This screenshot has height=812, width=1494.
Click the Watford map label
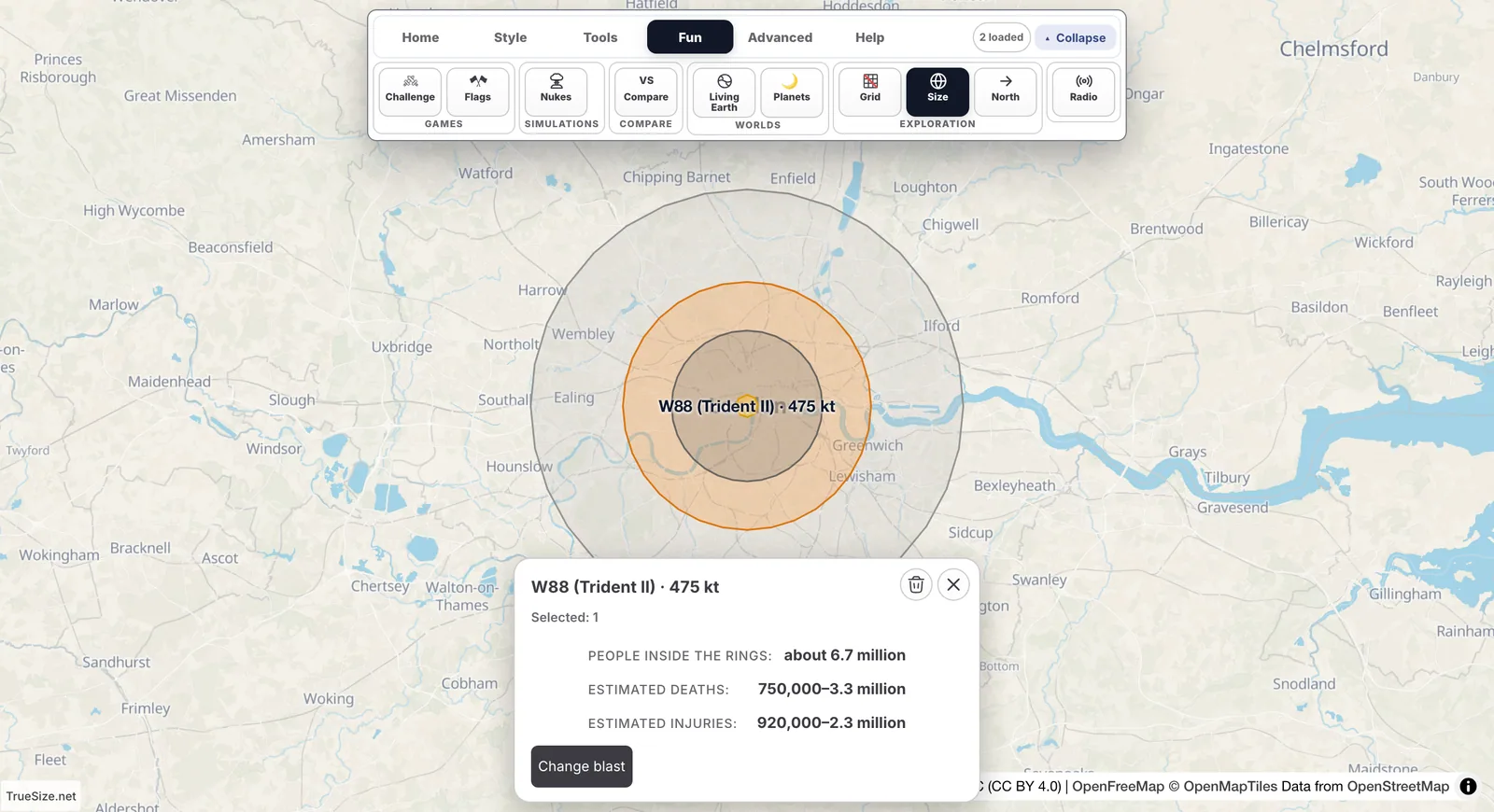(486, 173)
